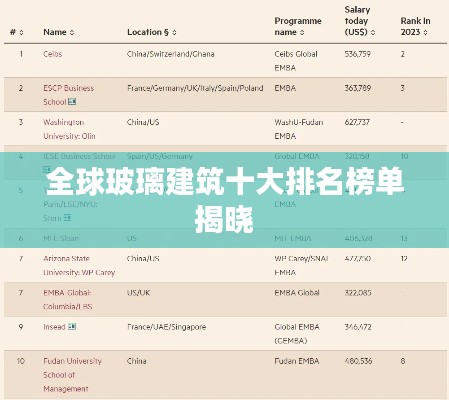The height and width of the screenshot is (400, 449).
Task: Select position number 2 in ESCP row
Action: [x=21, y=88]
